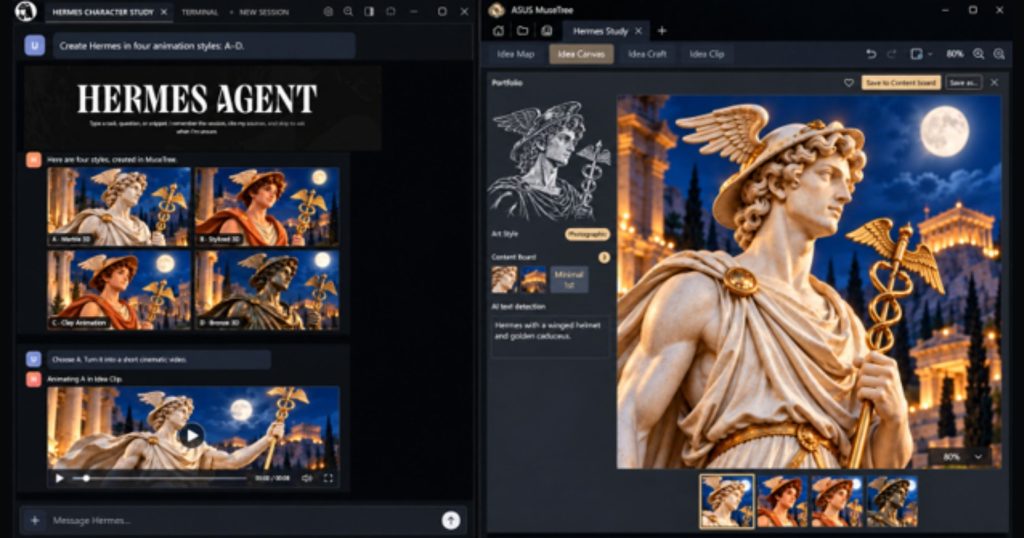The image size is (1024, 538).
Task: Click the Hermes Agent logo icon
Action: tap(25, 11)
